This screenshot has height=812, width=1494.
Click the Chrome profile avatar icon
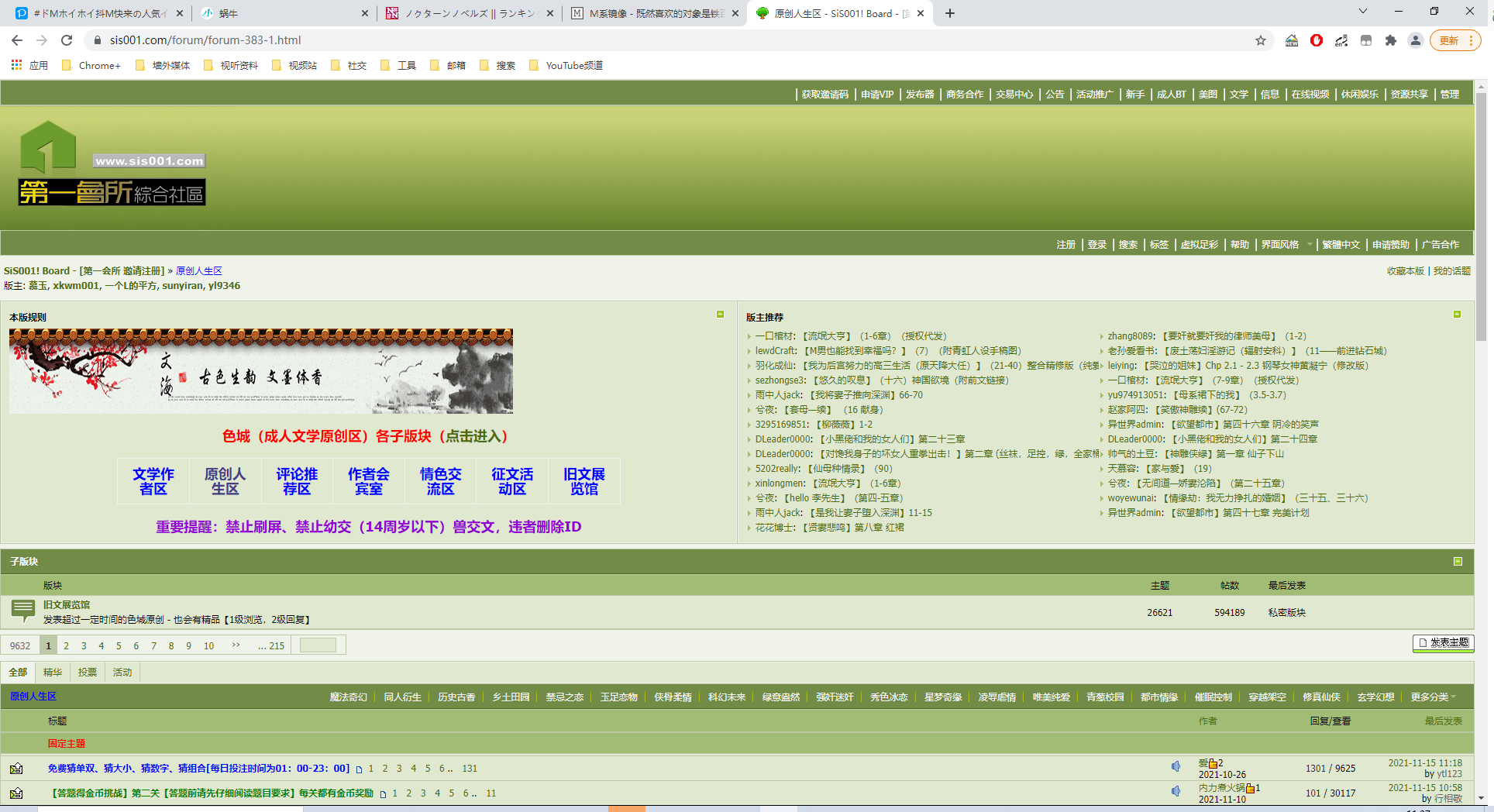click(x=1416, y=40)
